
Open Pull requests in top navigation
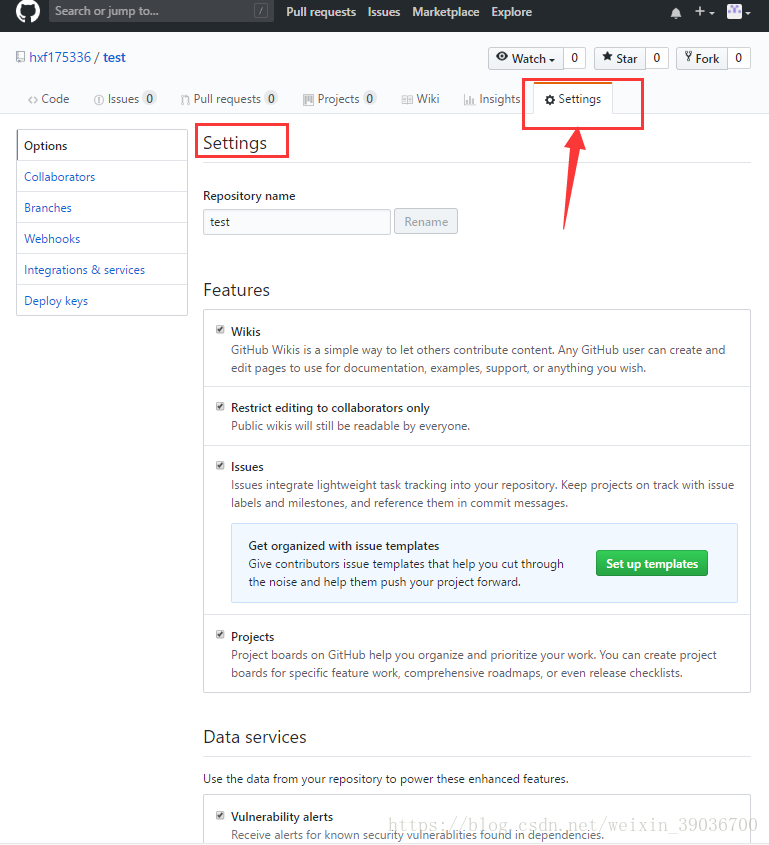[321, 12]
